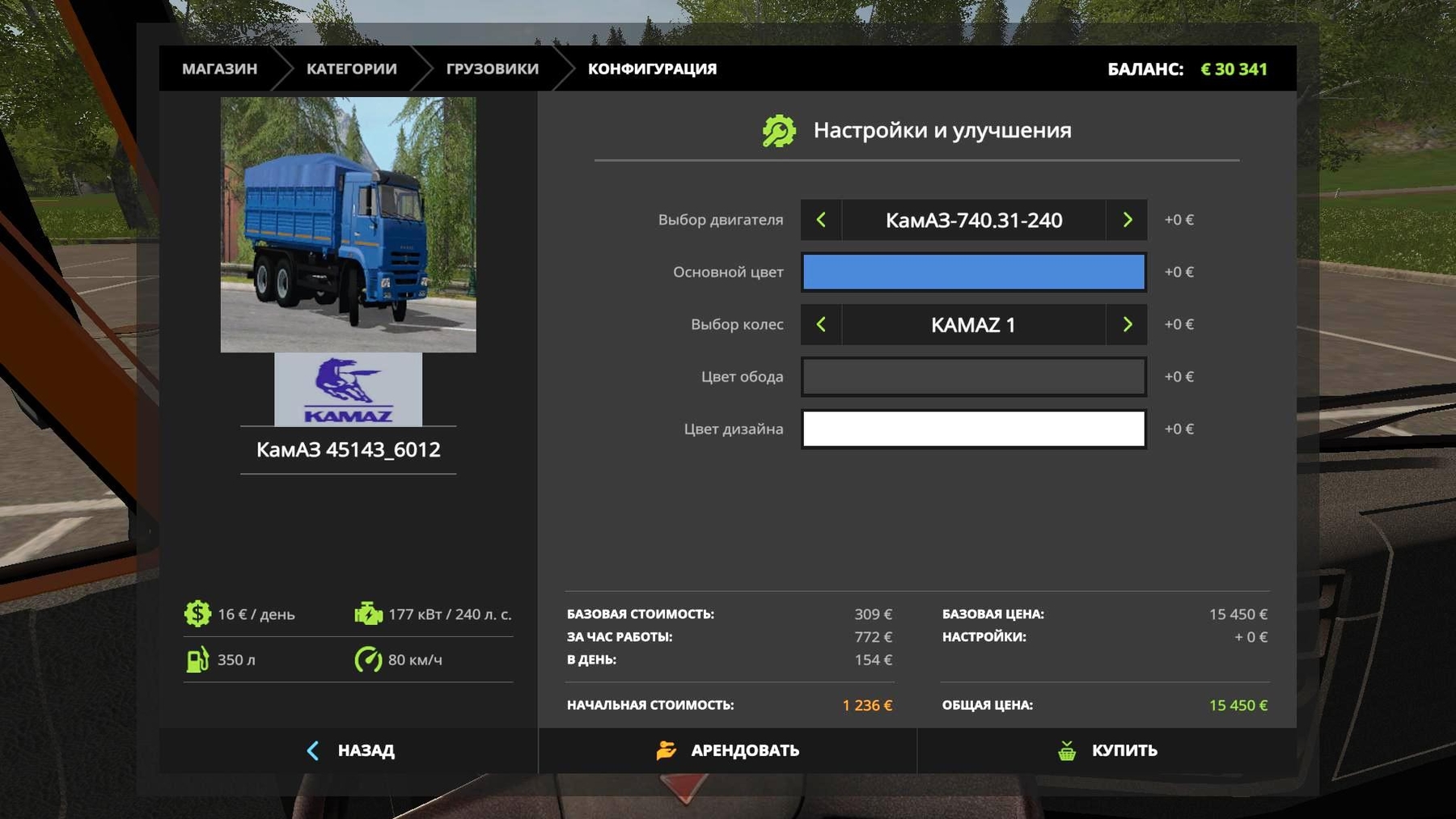Click the engine power icon
This screenshot has height=819, width=1456.
[368, 614]
